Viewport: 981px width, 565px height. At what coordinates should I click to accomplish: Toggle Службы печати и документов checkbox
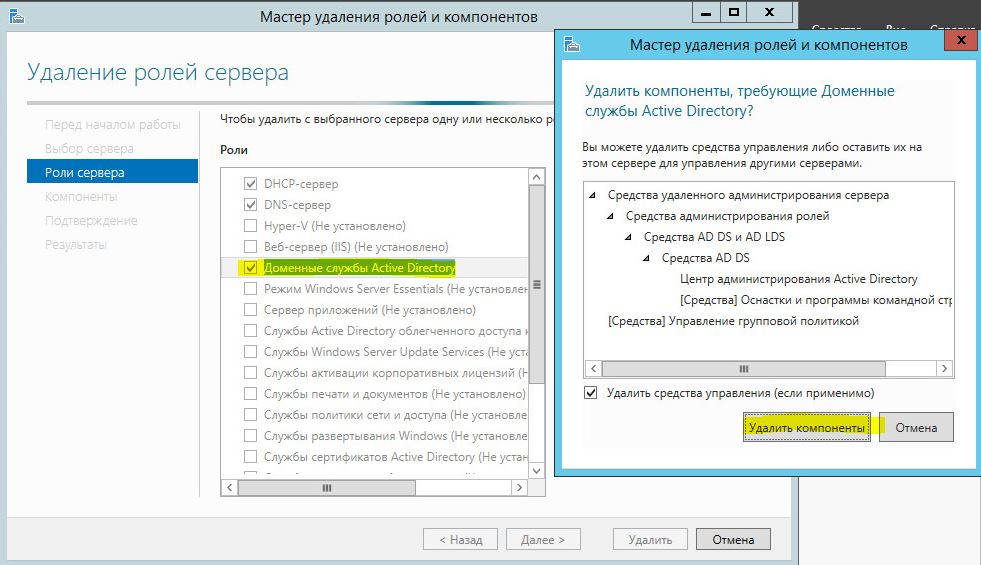click(250, 394)
